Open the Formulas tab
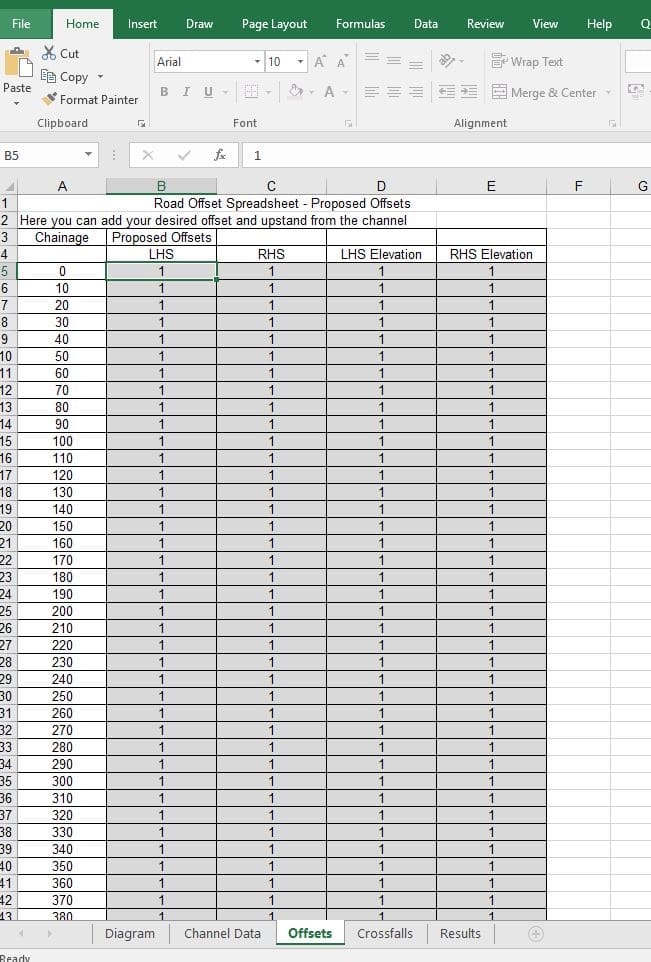 click(360, 24)
